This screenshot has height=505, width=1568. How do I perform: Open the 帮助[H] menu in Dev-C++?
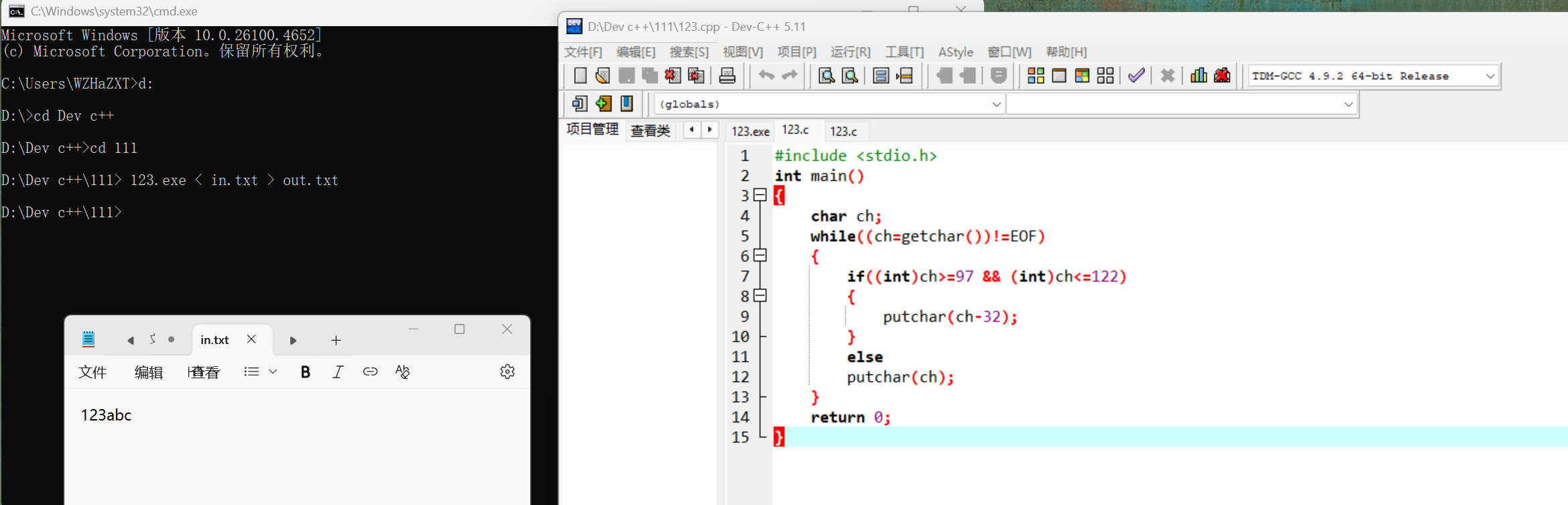coord(1067,52)
